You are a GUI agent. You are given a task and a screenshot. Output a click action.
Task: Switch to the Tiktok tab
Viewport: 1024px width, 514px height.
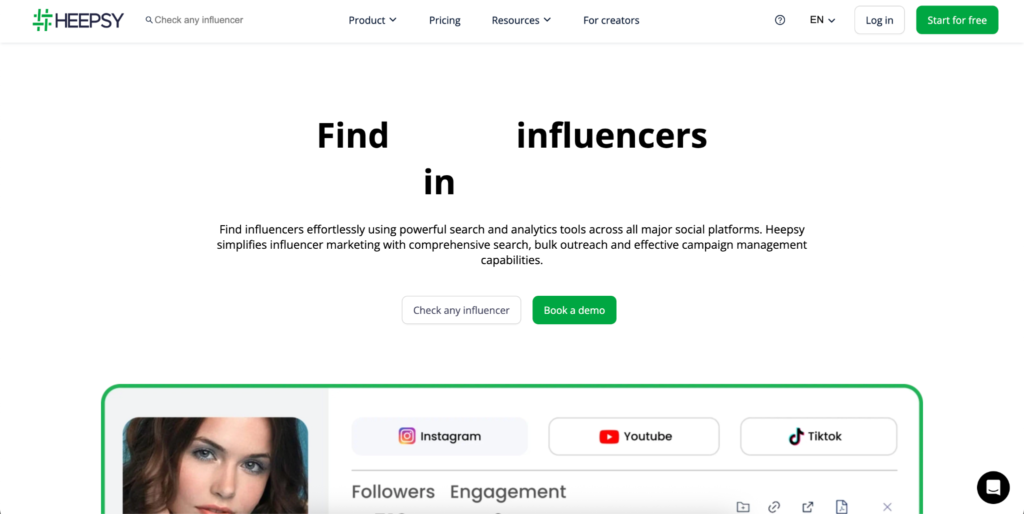818,436
